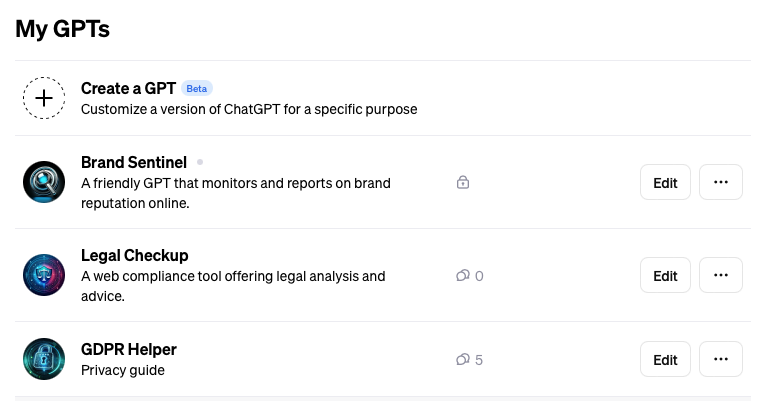Screen dimensions: 763x401
Task: Open more options menu for Brand Sentinel
Action: tap(721, 182)
